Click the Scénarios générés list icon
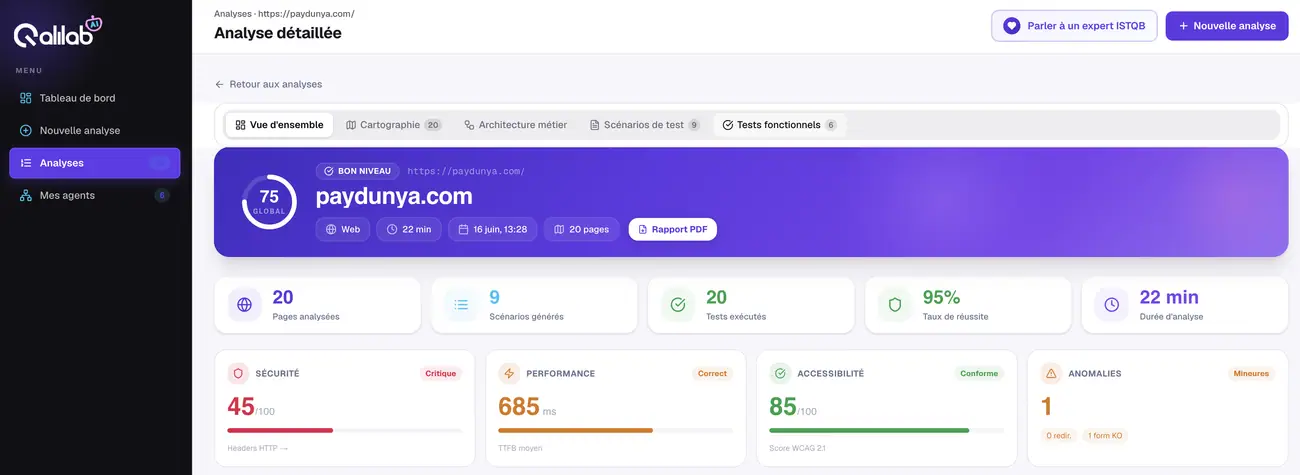This screenshot has width=1300, height=475. click(461, 305)
